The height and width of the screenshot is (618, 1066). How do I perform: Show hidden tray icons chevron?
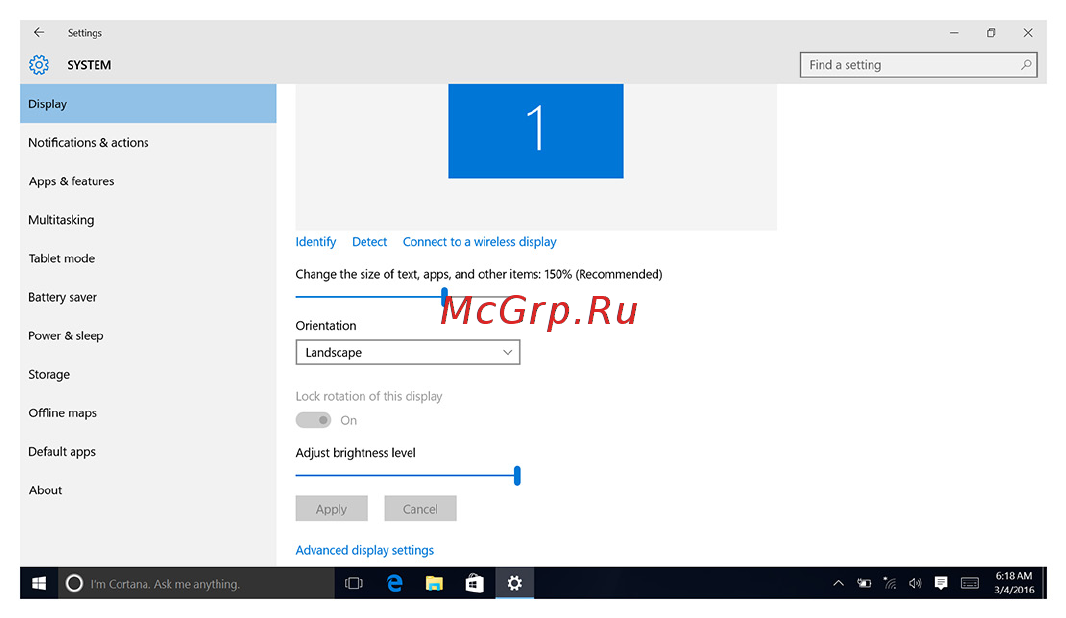click(838, 583)
